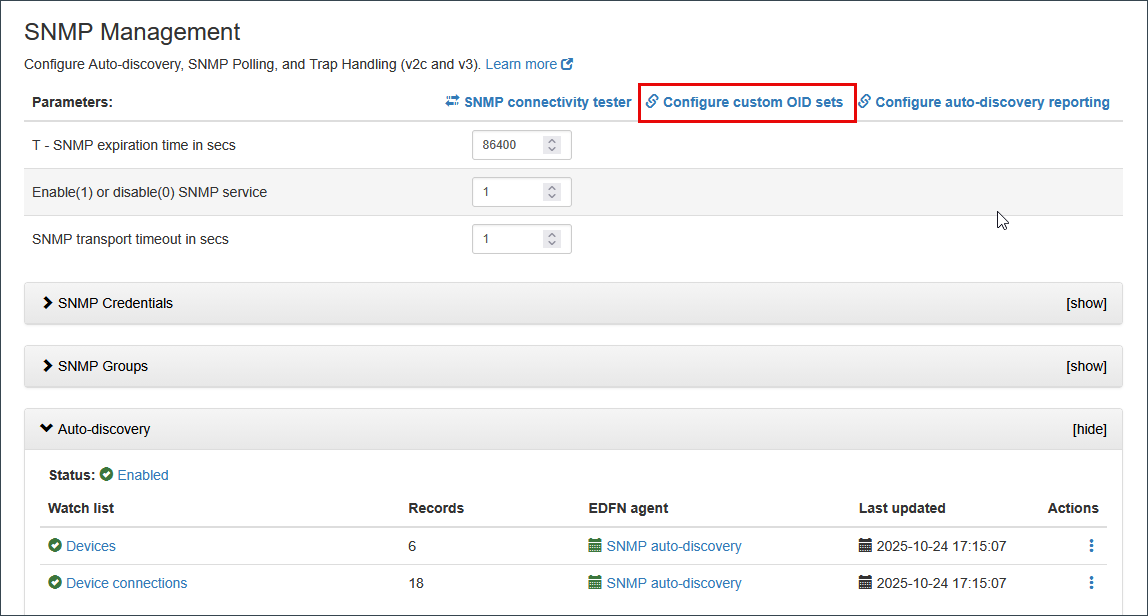The image size is (1148, 616).
Task: Click the green check icon next to Device connections
Action: pyautogui.click(x=55, y=583)
